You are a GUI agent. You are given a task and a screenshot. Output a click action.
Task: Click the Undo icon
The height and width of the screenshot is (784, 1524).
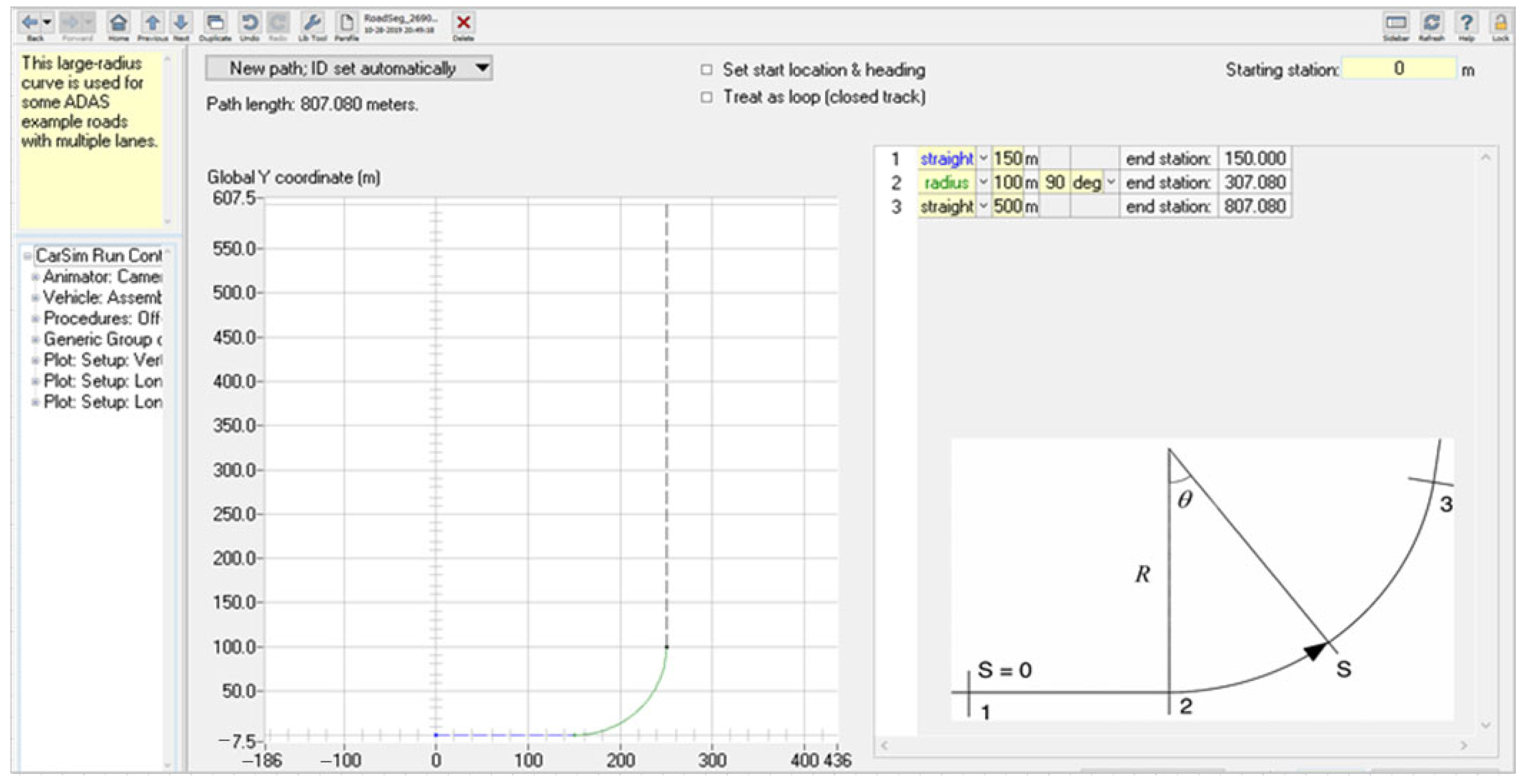249,23
